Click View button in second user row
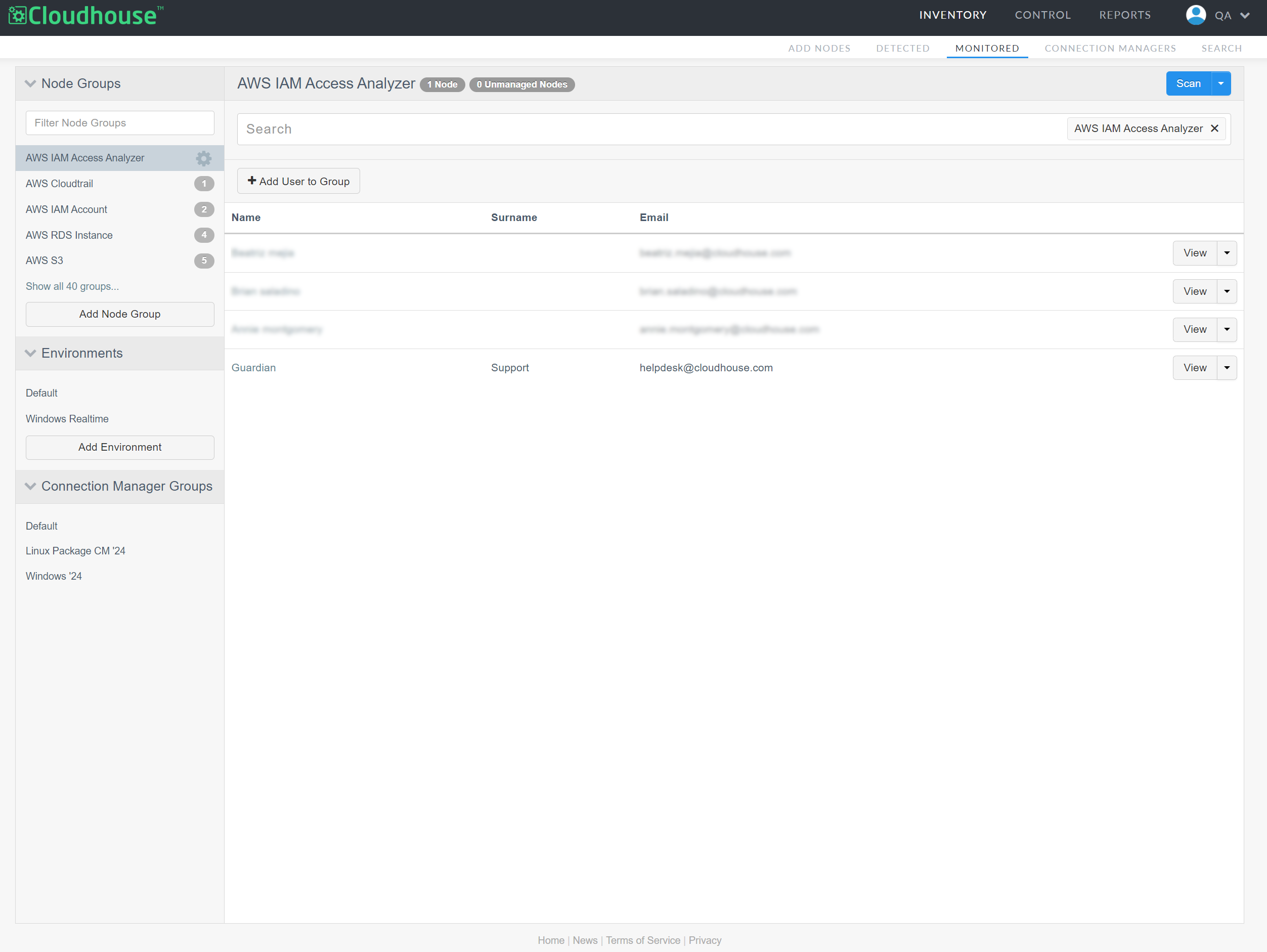This screenshot has height=952, width=1267. 1195,291
